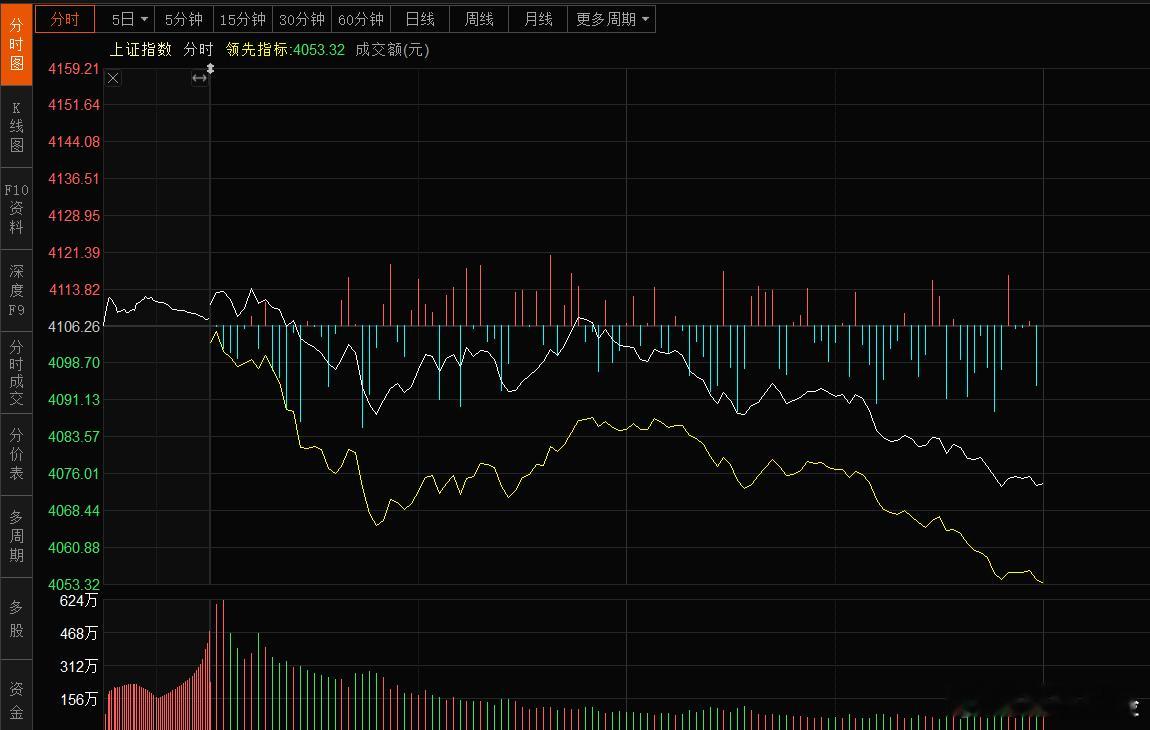Screen dimensions: 1150x730
Task: Open the 5日 period dropdown
Action: tap(130, 19)
